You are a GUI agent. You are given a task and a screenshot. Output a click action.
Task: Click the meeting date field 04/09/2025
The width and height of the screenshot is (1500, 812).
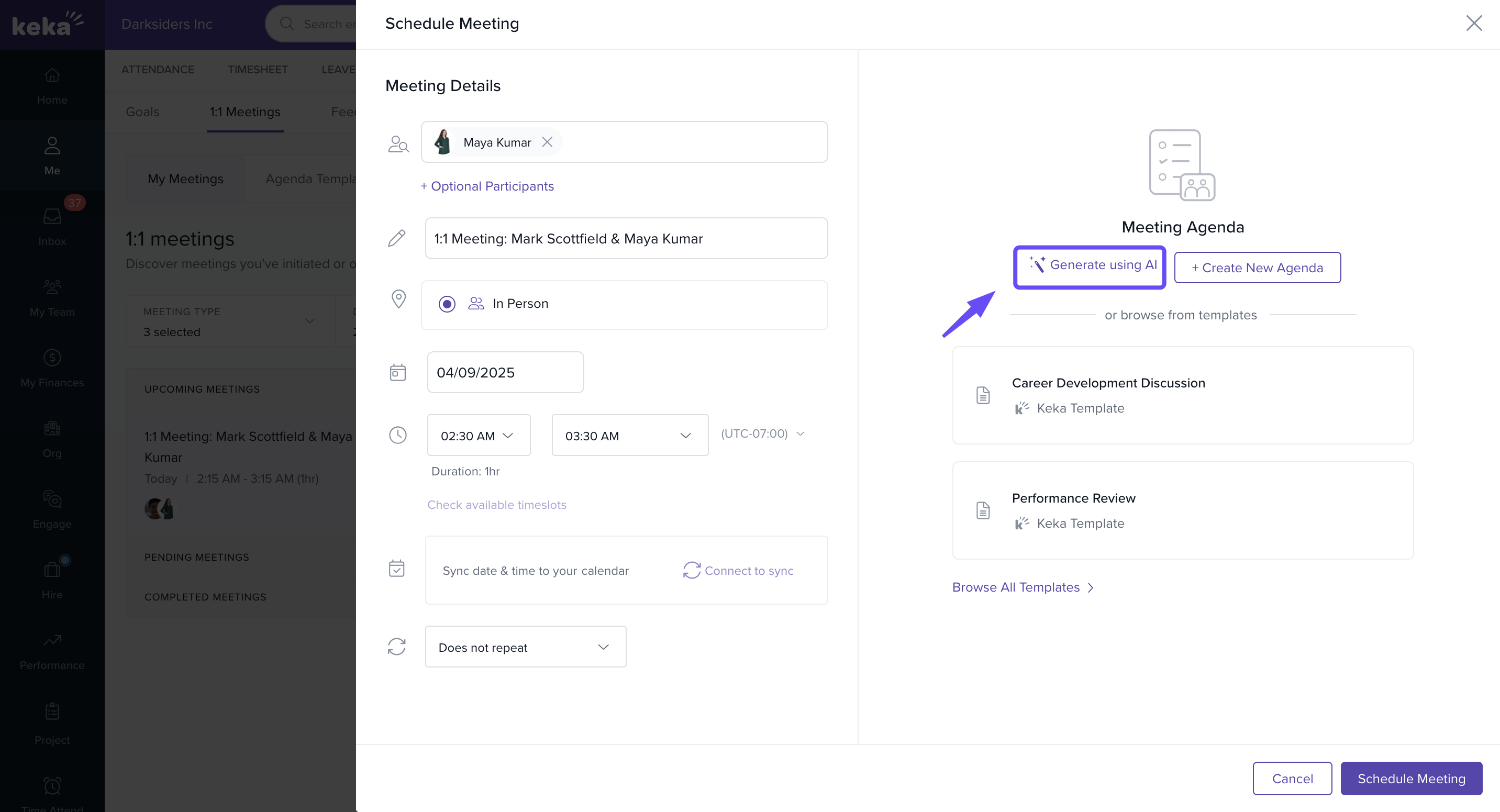(505, 373)
